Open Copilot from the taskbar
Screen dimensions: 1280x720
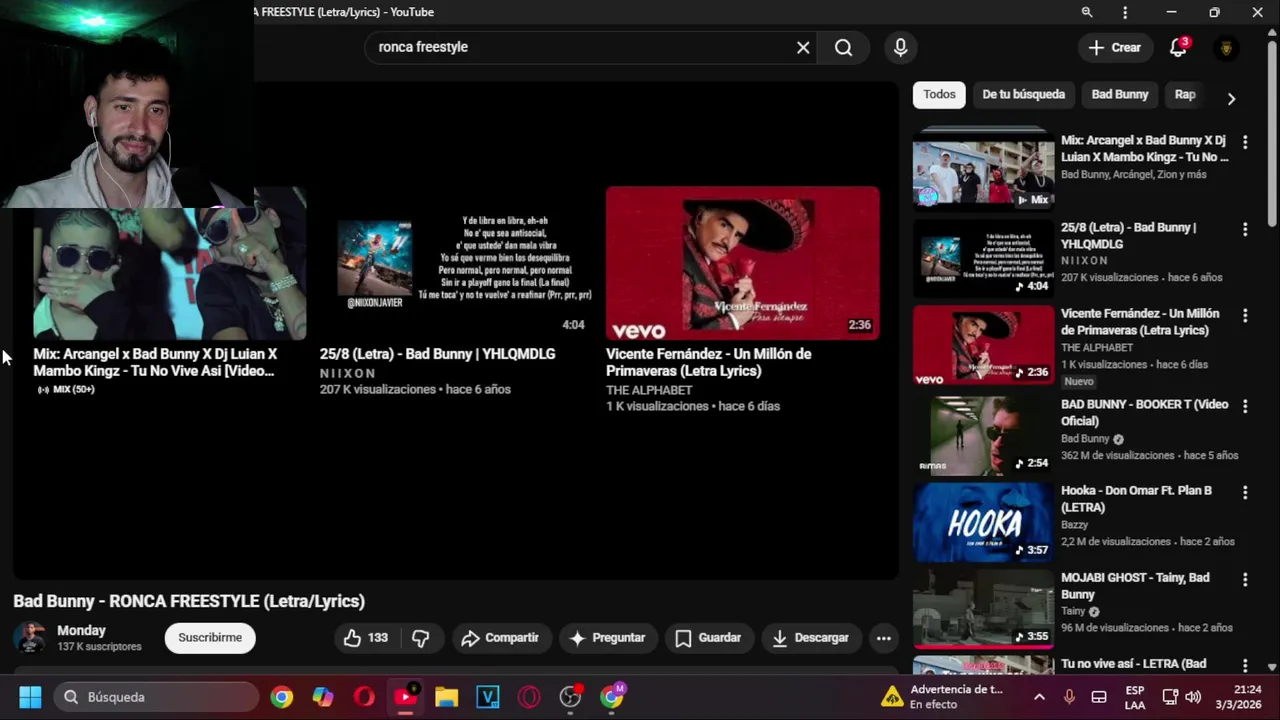323,697
